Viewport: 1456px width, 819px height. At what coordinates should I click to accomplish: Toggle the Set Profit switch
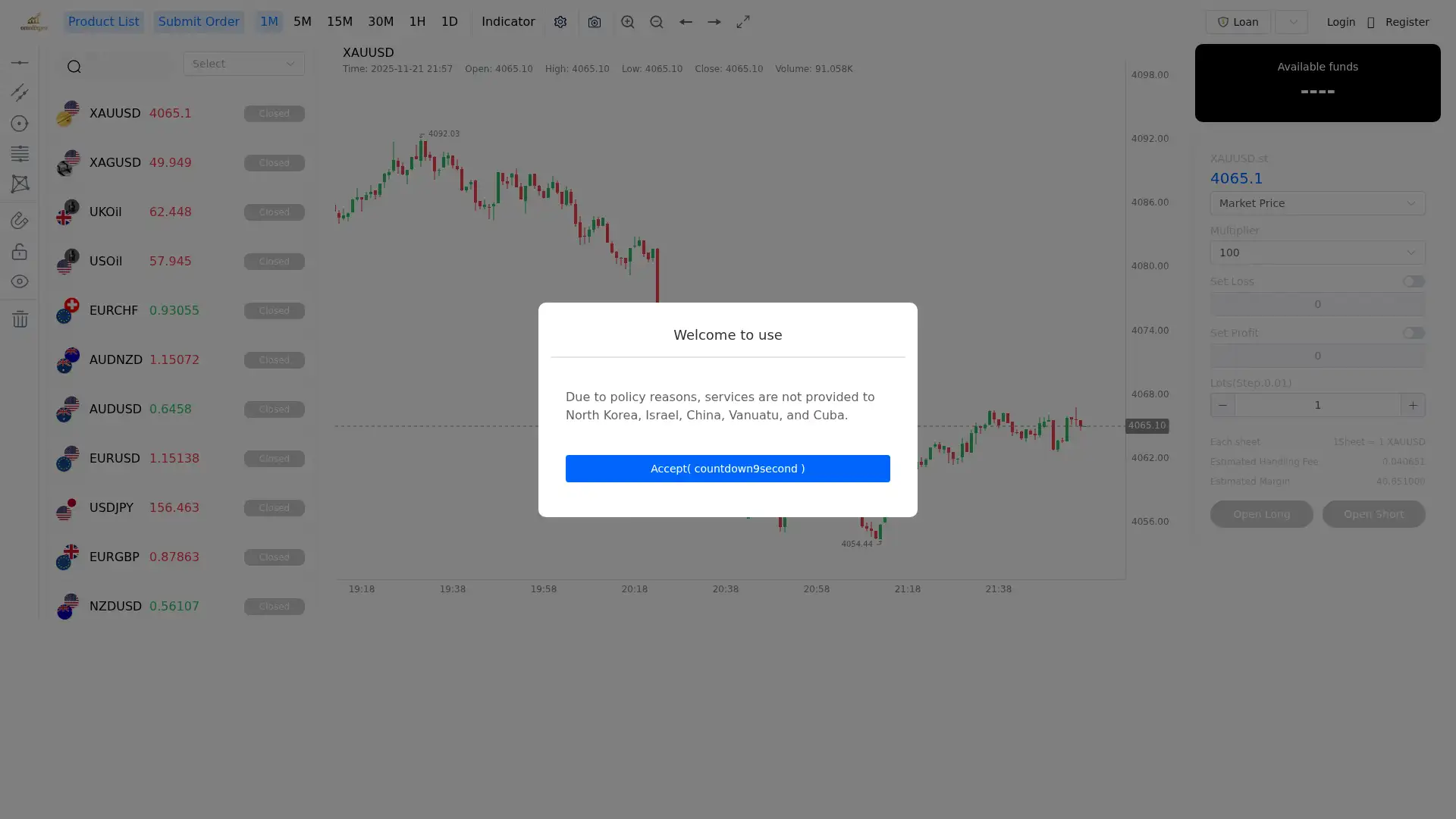[1413, 333]
